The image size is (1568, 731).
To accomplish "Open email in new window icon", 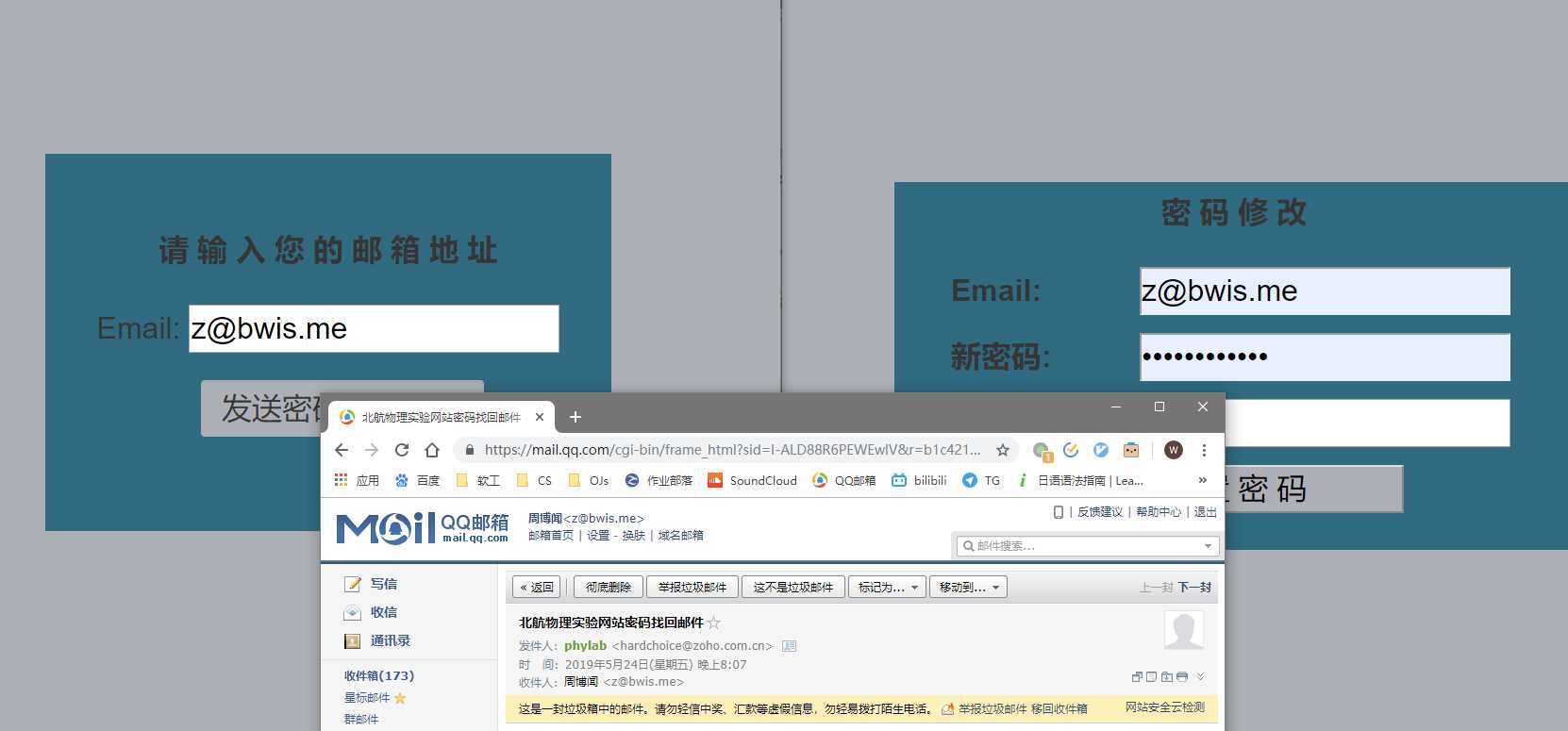I will click(1137, 676).
